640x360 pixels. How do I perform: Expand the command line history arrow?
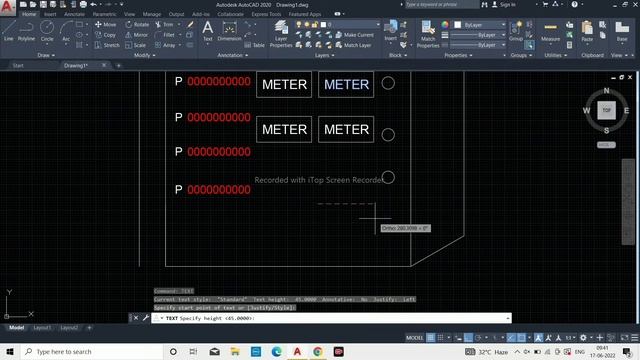click(508, 318)
